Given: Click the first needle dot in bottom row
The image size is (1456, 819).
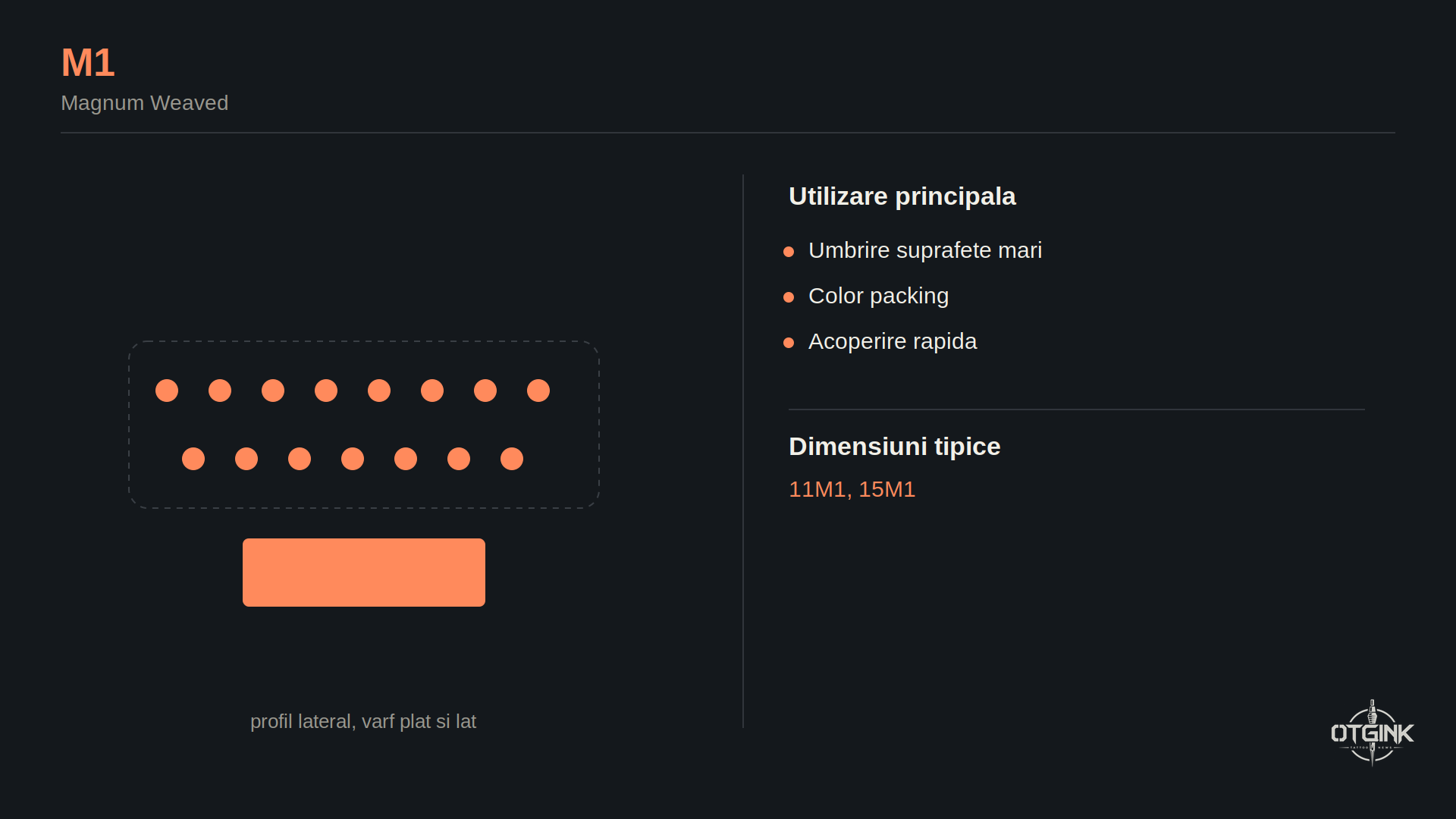Looking at the screenshot, I should [193, 459].
